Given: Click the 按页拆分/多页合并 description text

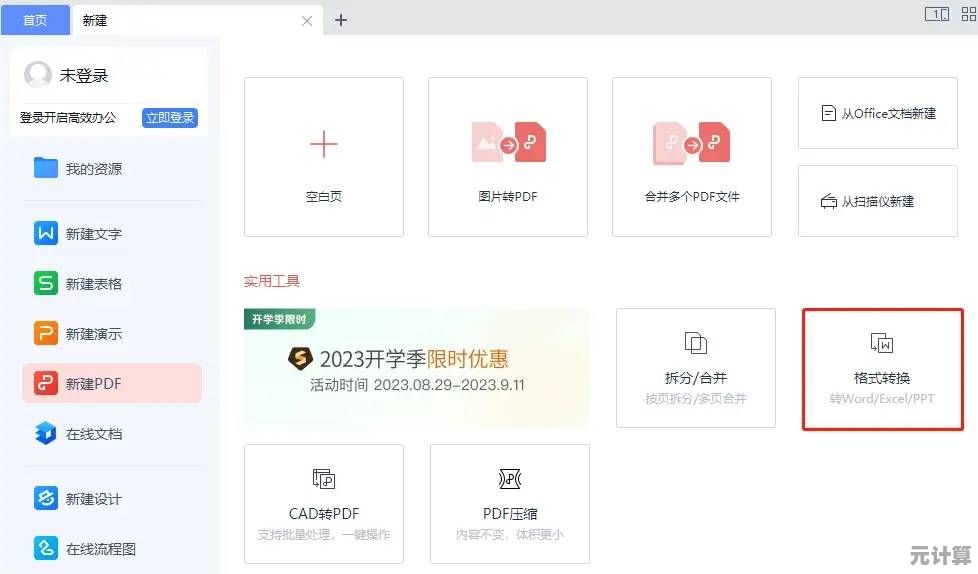Looking at the screenshot, I should pyautogui.click(x=695, y=398).
